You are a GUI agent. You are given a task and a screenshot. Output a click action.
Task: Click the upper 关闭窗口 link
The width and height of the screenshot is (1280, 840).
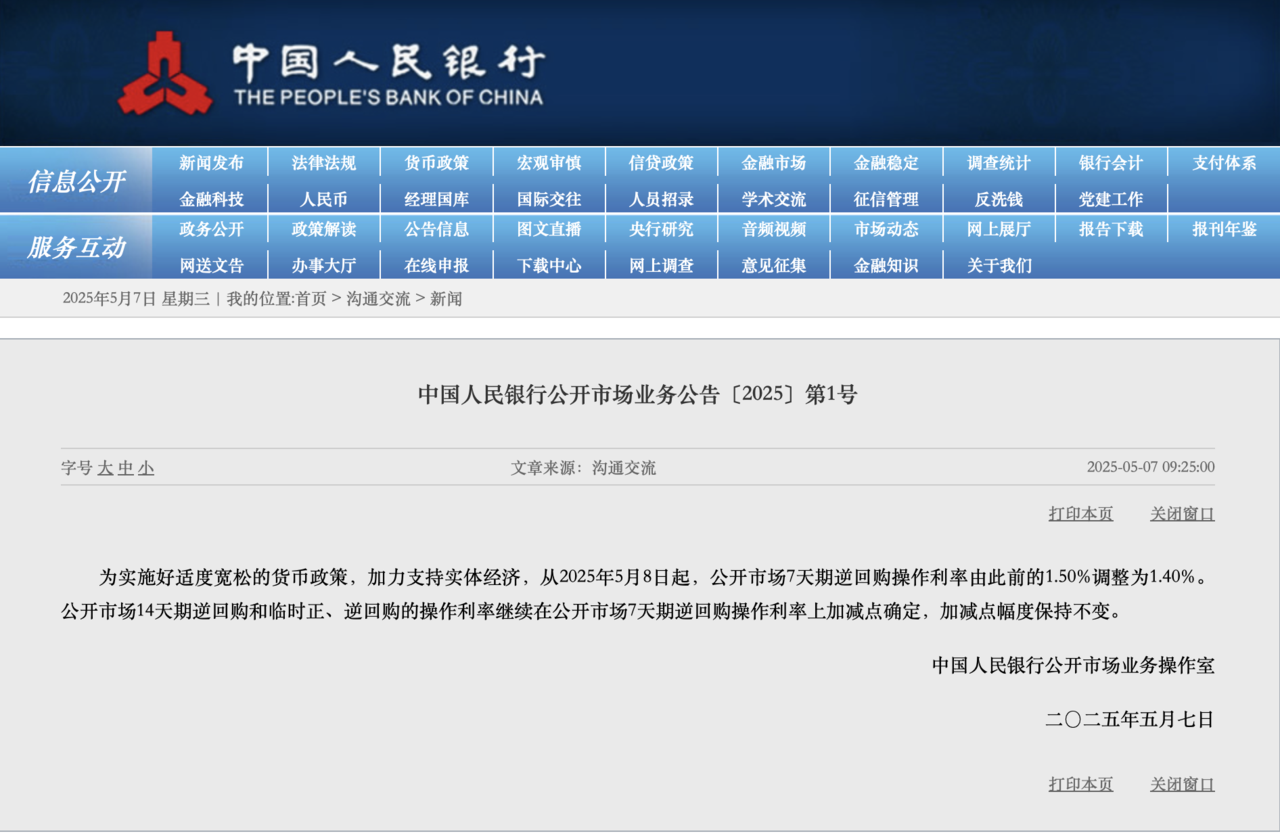point(1182,513)
